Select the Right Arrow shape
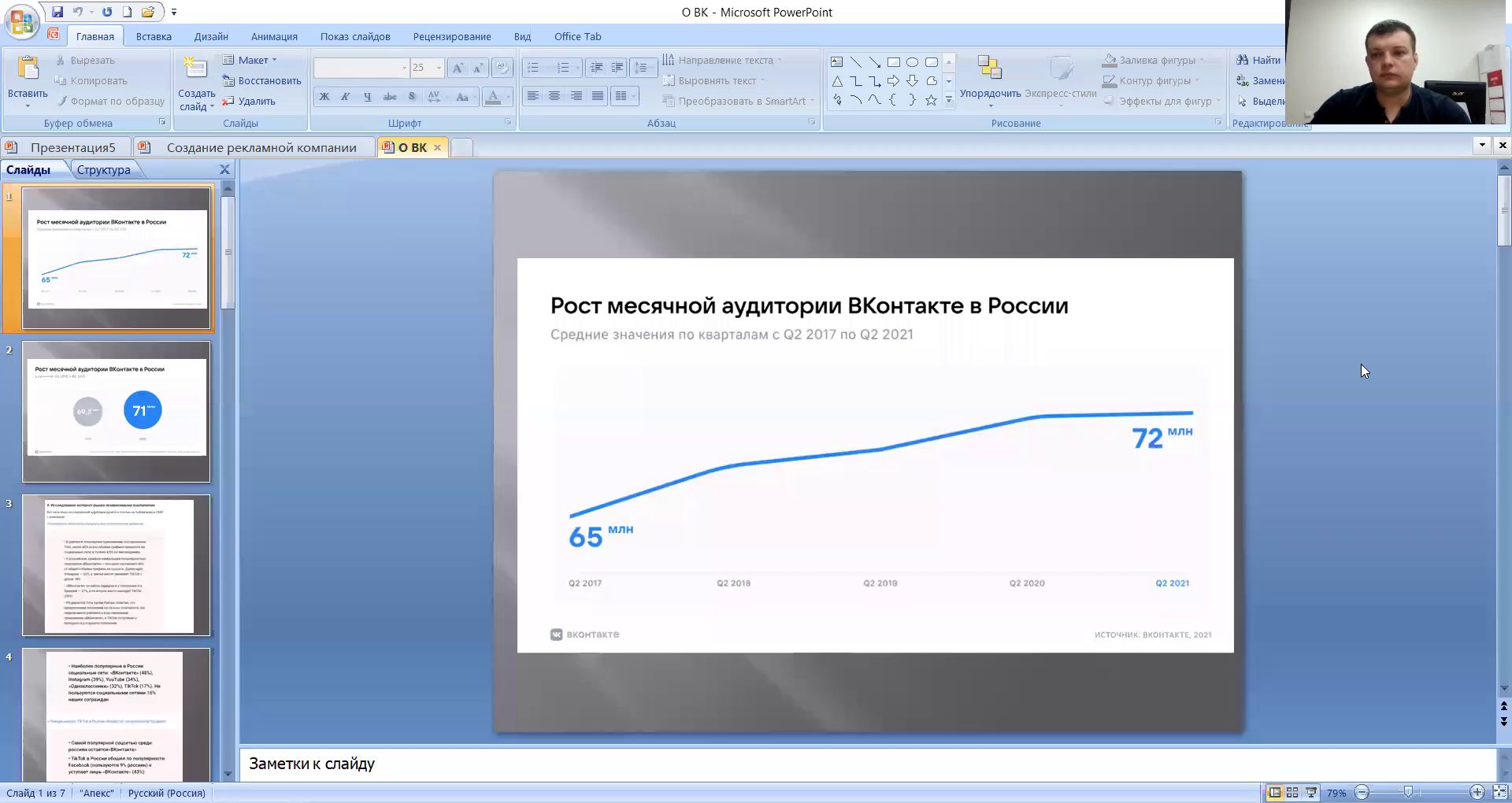Viewport: 1512px width, 803px height. click(893, 81)
